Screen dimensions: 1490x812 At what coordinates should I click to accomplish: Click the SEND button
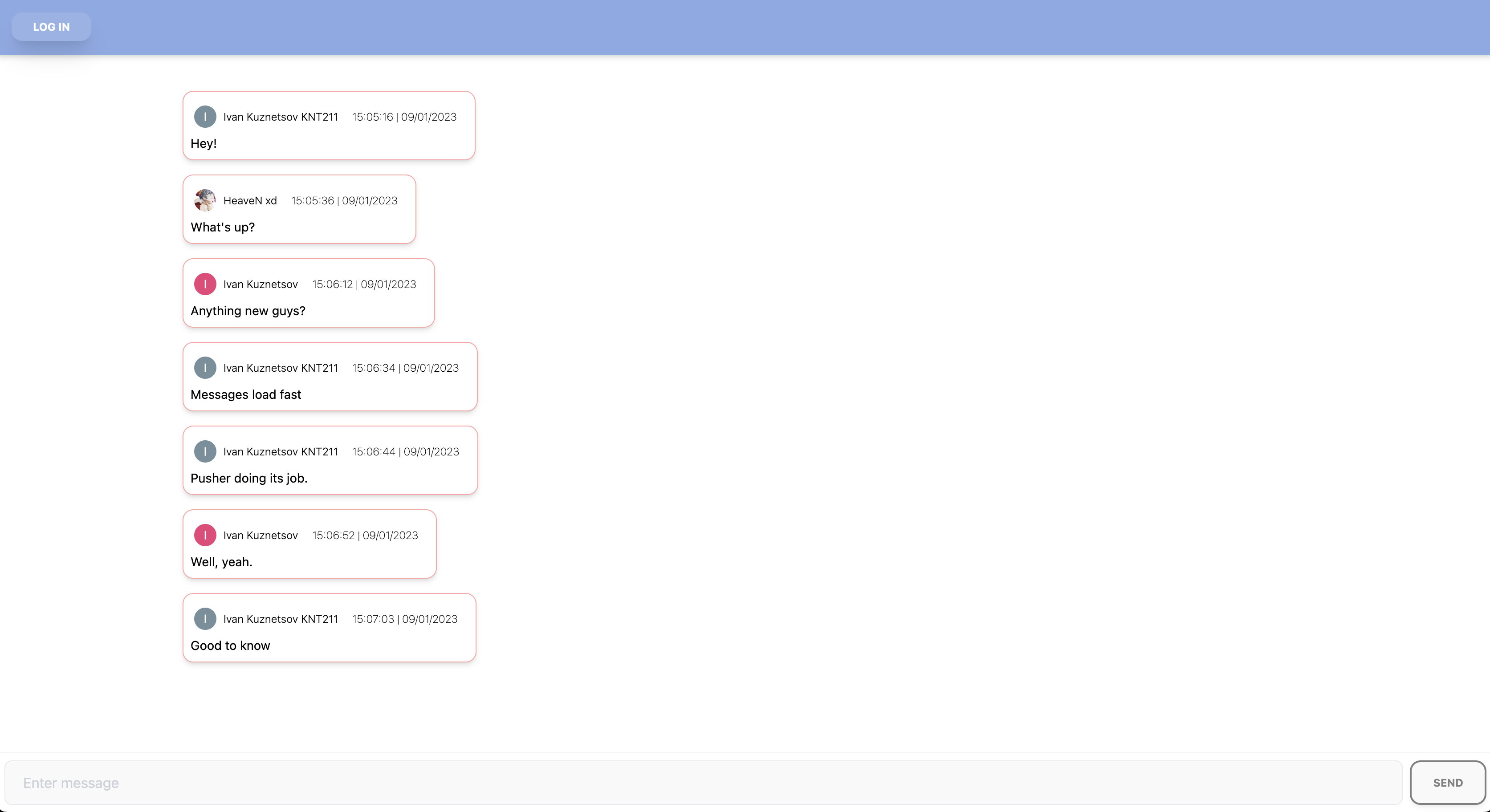(1448, 783)
